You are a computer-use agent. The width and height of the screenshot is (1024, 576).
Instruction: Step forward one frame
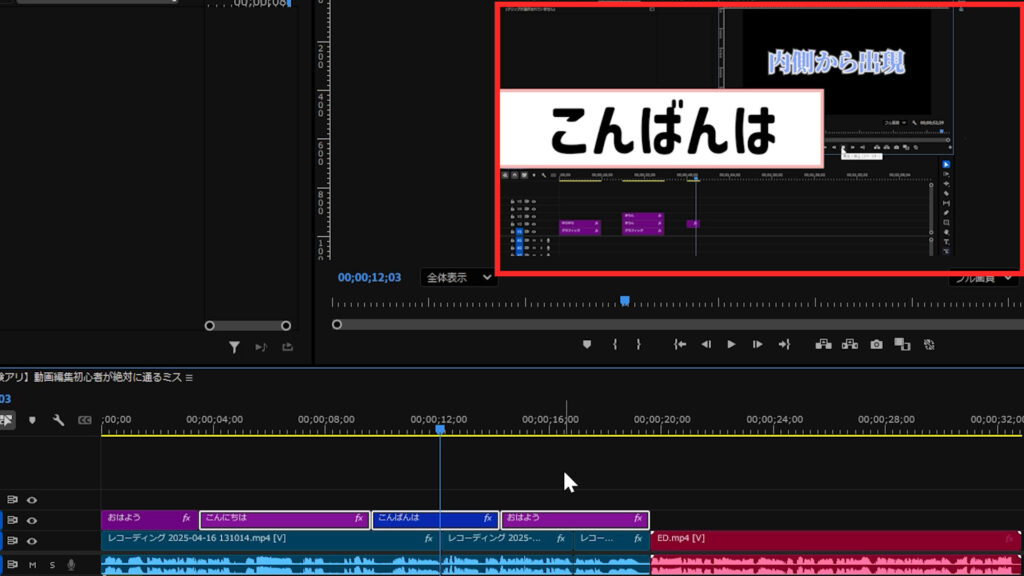(x=757, y=344)
